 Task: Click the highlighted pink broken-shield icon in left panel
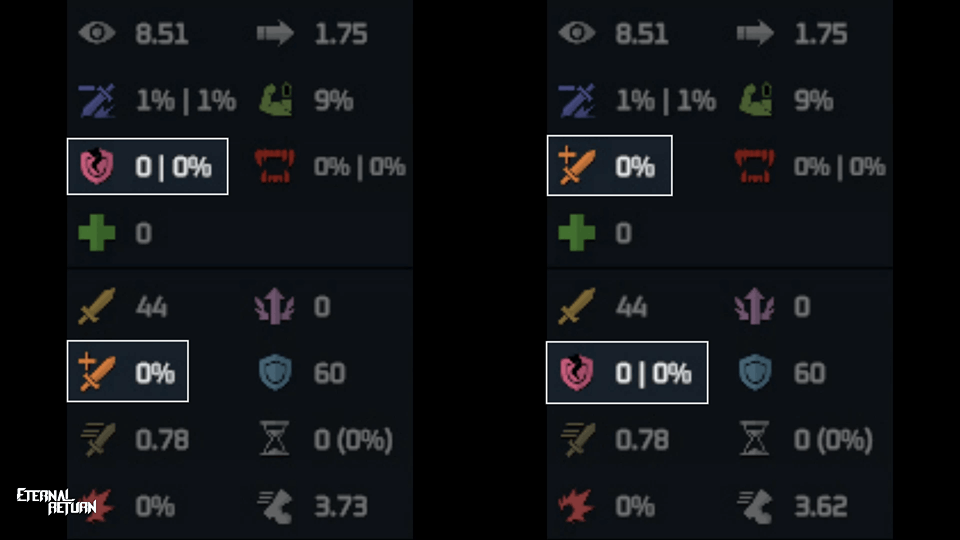(97, 166)
